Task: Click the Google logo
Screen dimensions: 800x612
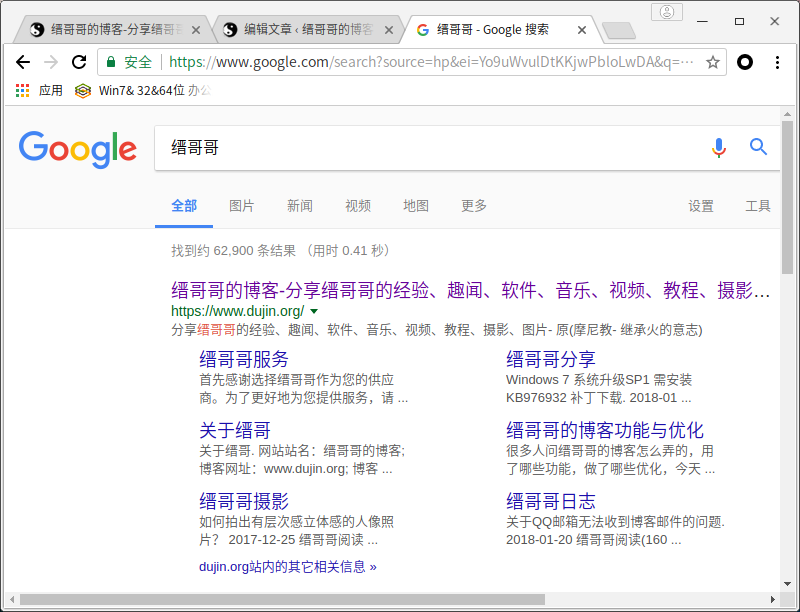Action: pyautogui.click(x=78, y=149)
